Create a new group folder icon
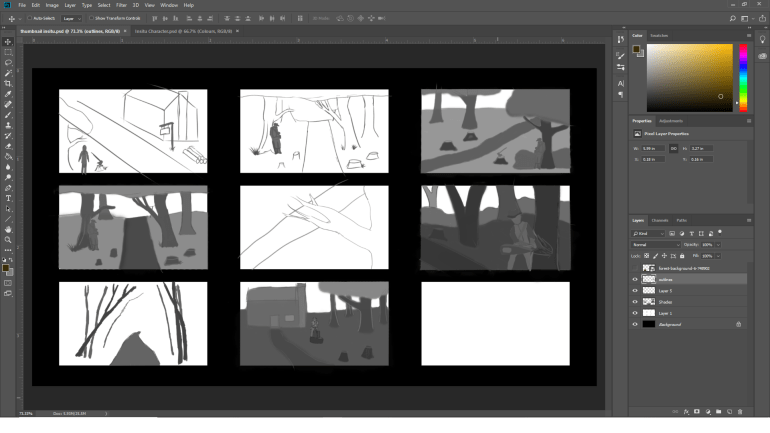This screenshot has height=433, width=770. tap(718, 411)
